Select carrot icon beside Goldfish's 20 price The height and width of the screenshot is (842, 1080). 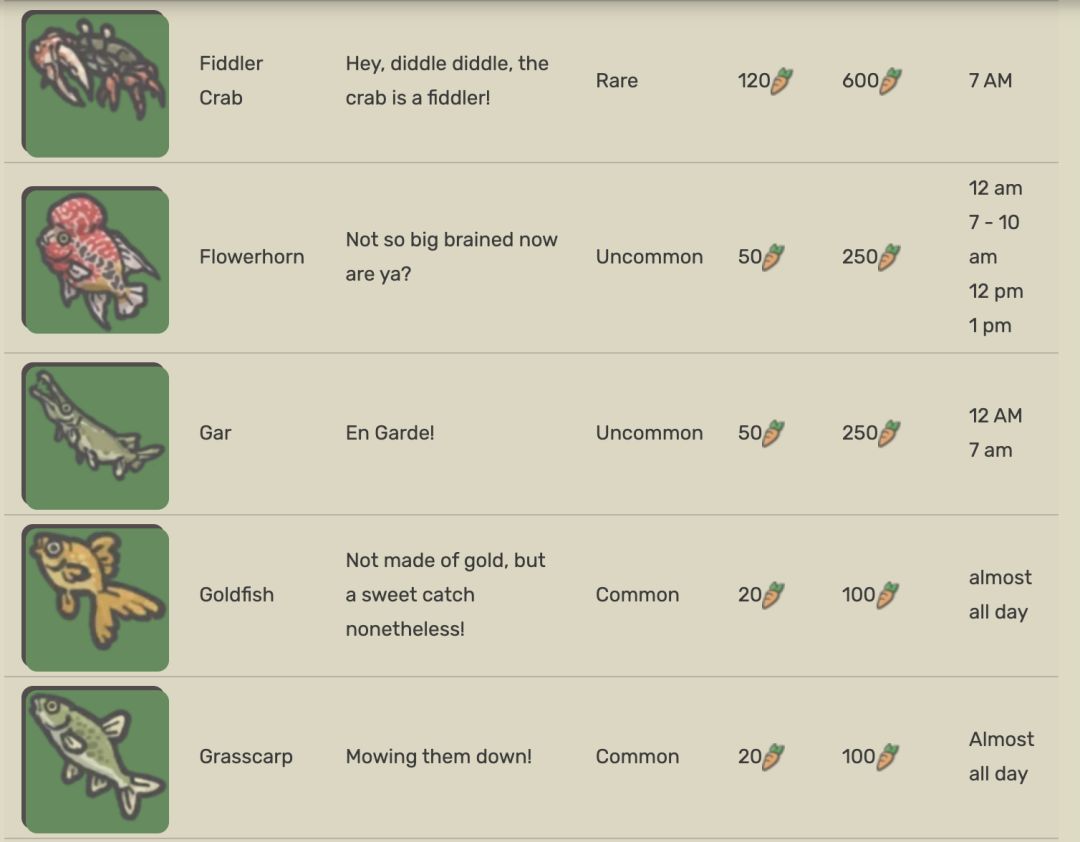(x=773, y=595)
